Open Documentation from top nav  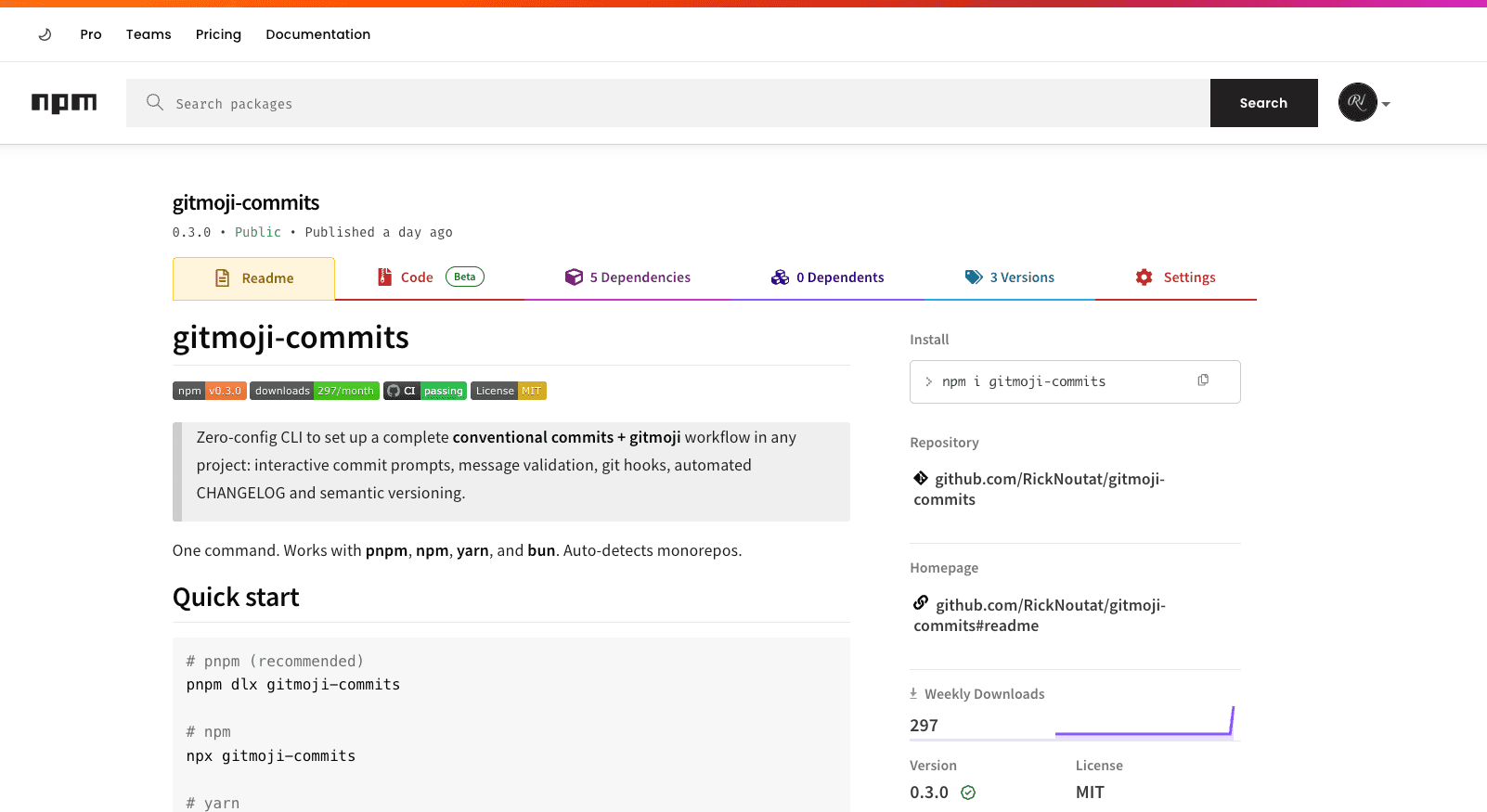point(318,34)
